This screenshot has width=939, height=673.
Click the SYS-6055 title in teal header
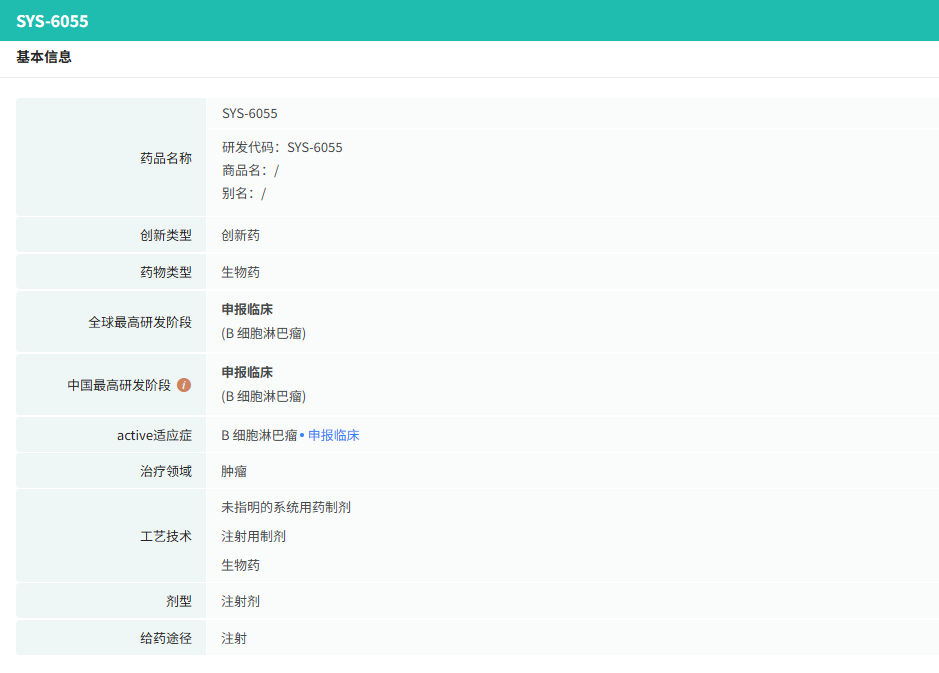pos(52,20)
